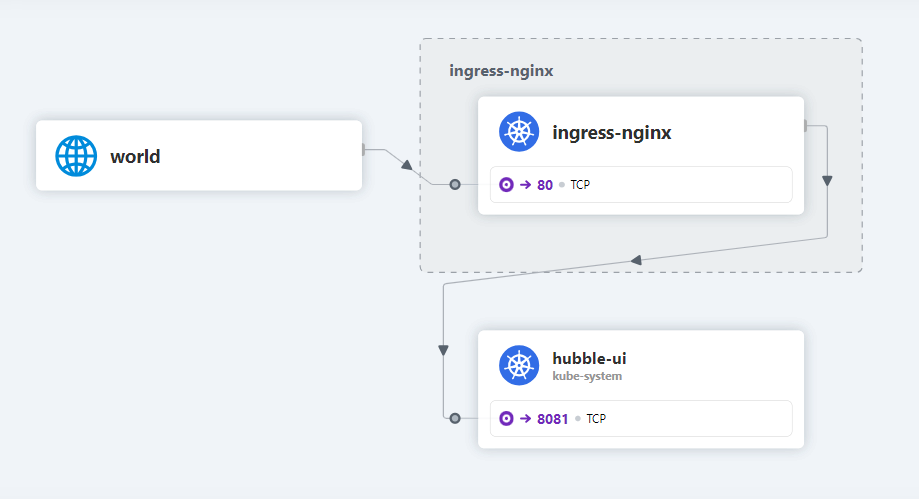Click the left-pointing arrowhead on the diagonal flow line
This screenshot has height=499, width=919.
coord(636,260)
